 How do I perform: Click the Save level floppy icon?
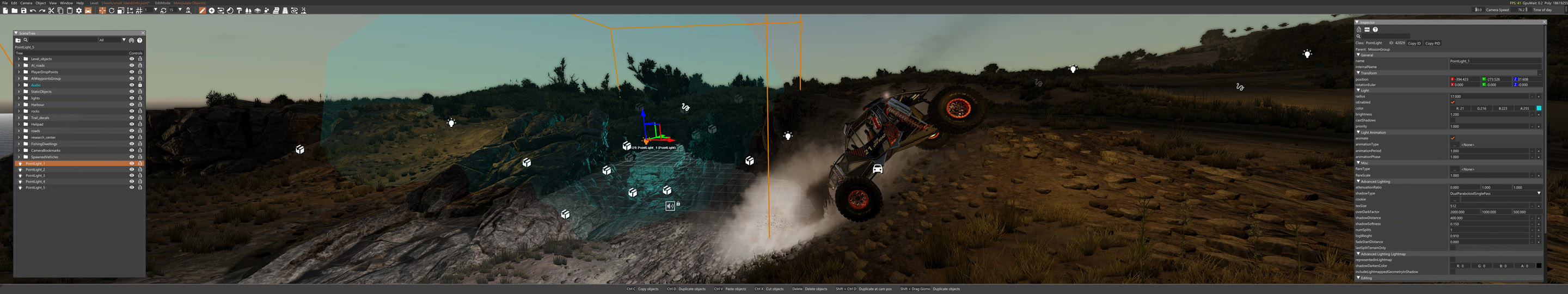[x=24, y=10]
